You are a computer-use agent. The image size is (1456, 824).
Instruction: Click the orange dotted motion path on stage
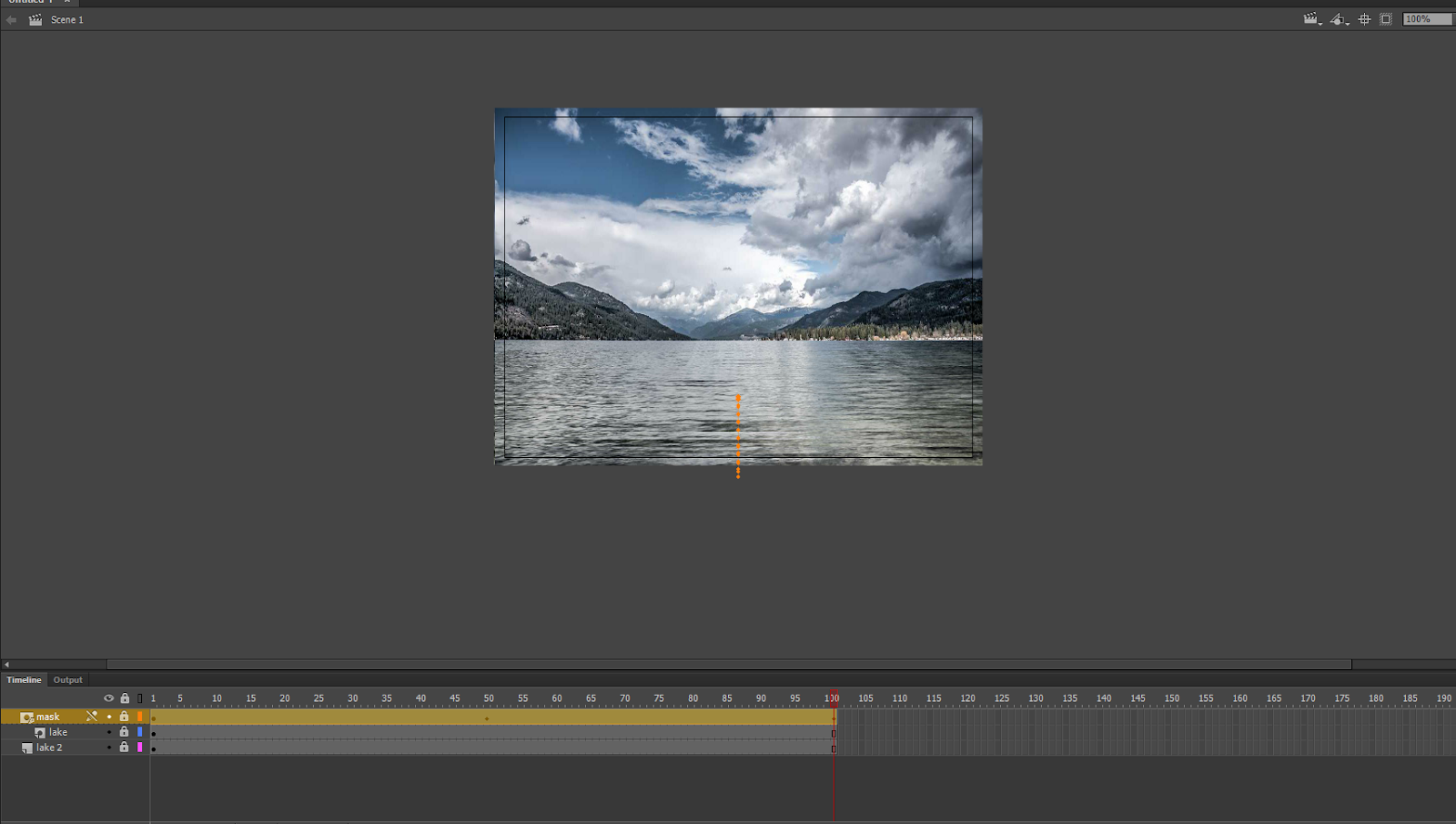[x=738, y=436]
